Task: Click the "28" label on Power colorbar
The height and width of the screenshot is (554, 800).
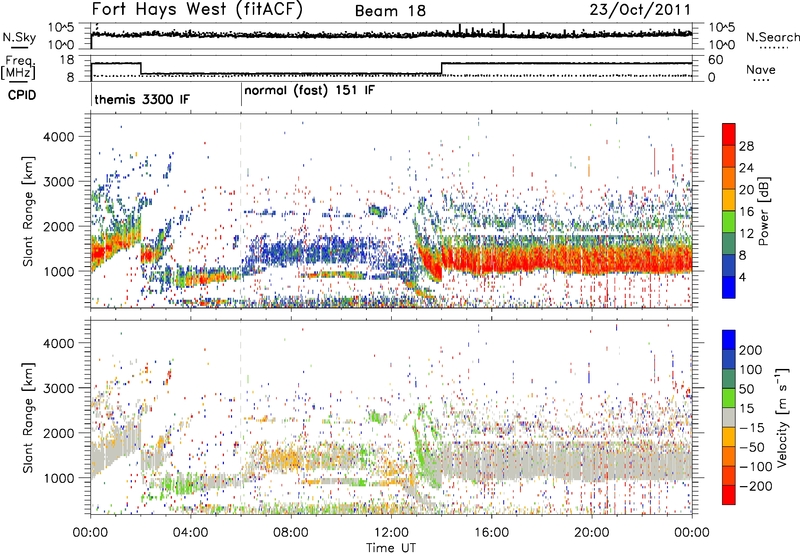Action: (746, 146)
